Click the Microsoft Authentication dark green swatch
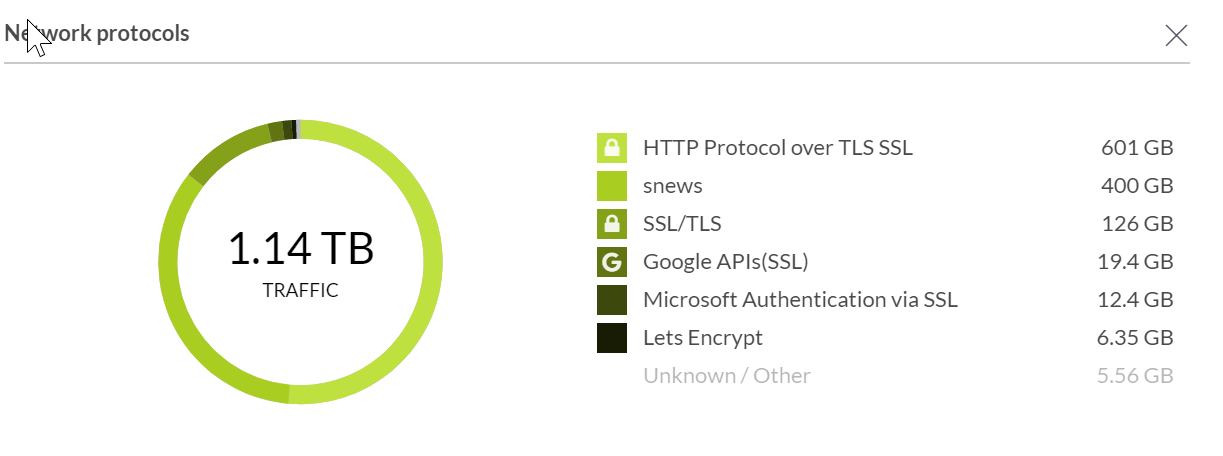Screen dimensions: 1223x456 point(612,300)
